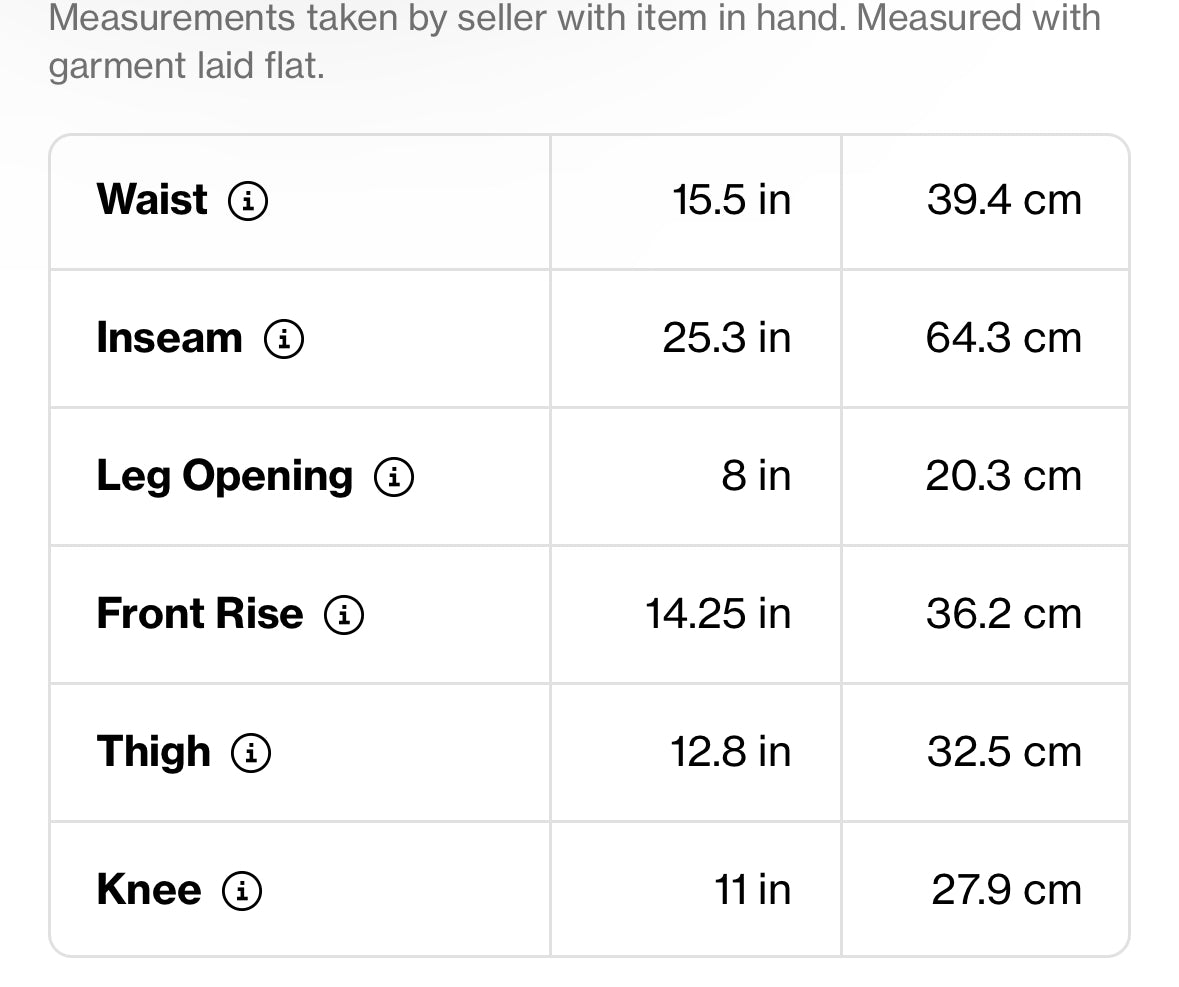The image size is (1179, 987).
Task: Open the Inseam info icon
Action: (284, 339)
